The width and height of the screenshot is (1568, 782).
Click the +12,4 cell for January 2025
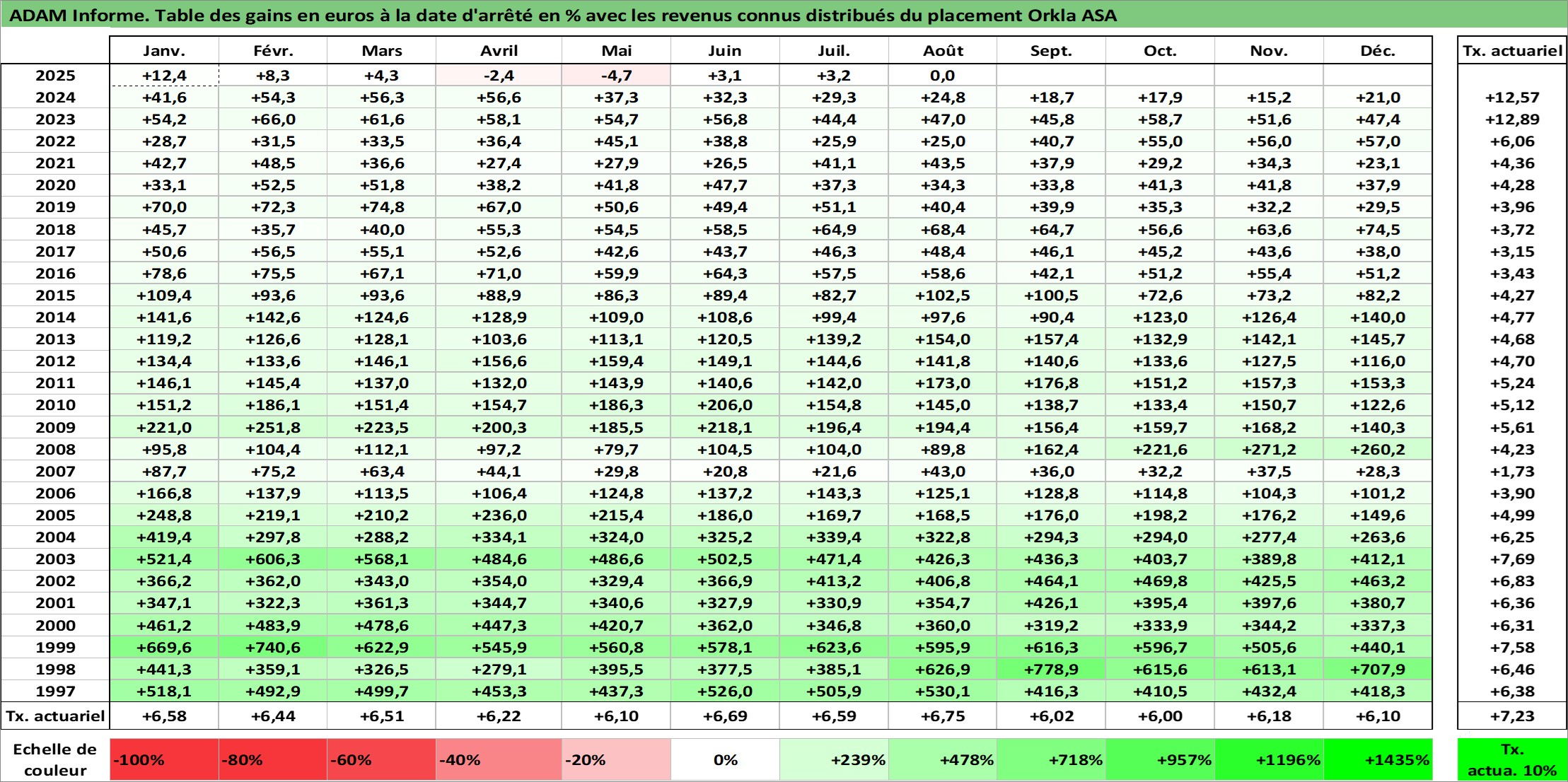click(164, 76)
